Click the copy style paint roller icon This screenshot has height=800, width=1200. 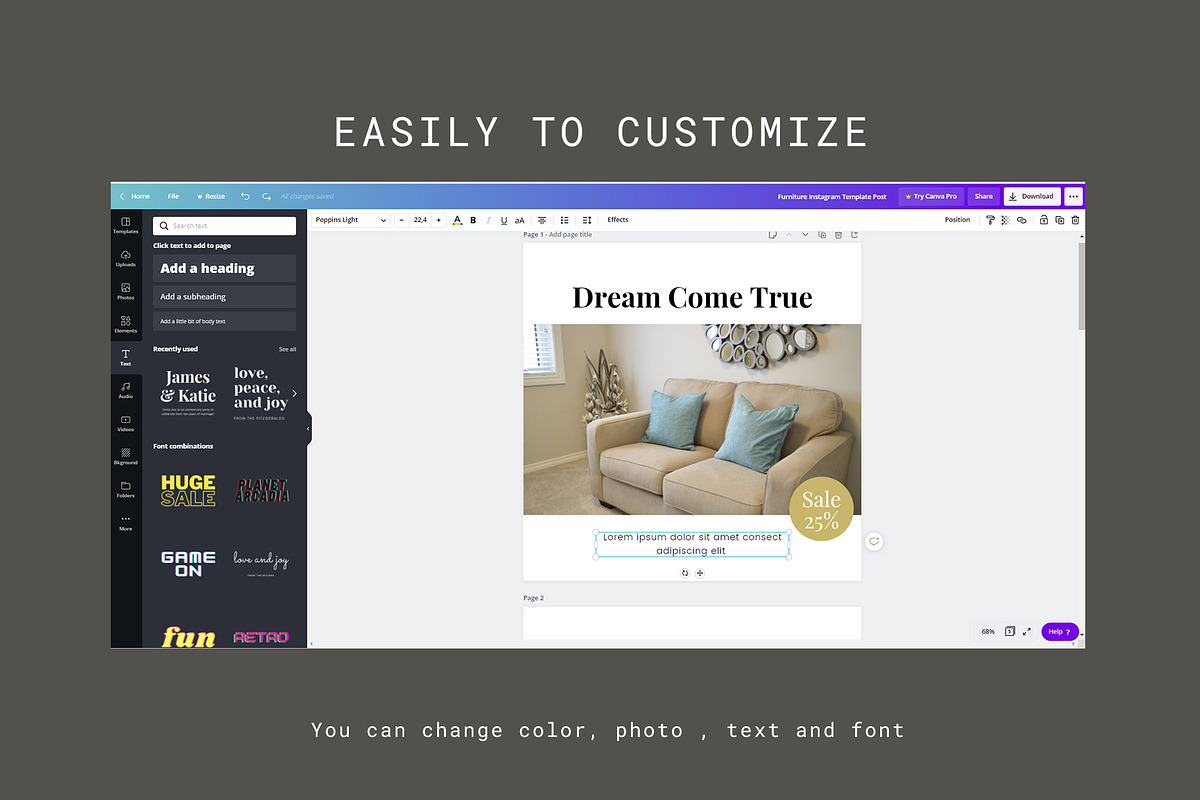(x=990, y=220)
